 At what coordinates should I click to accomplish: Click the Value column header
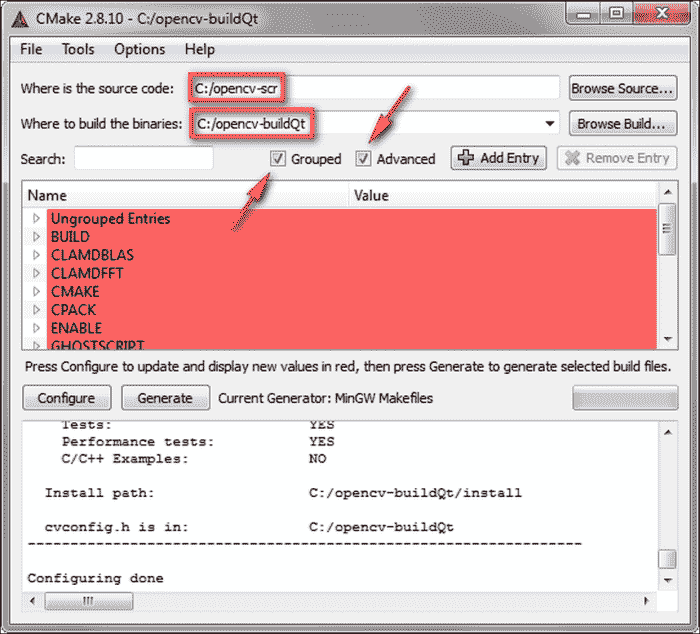point(503,196)
